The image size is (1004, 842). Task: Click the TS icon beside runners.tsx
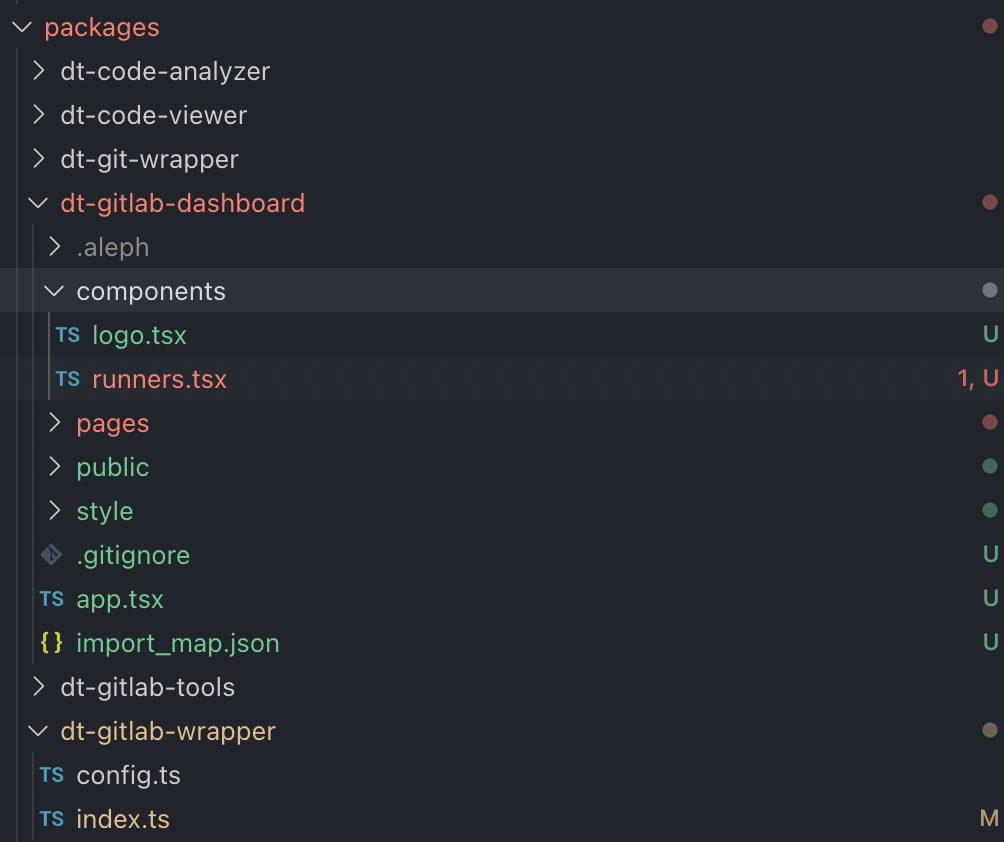(67, 379)
